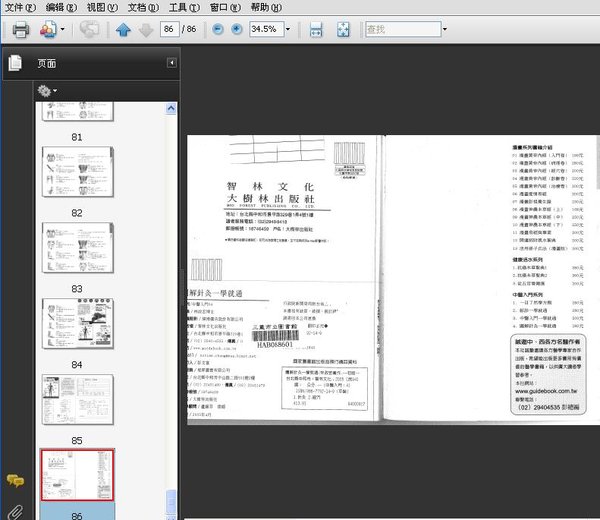Click the Print icon in toolbar
Image resolution: width=600 pixels, height=520 pixels.
(x=20, y=29)
